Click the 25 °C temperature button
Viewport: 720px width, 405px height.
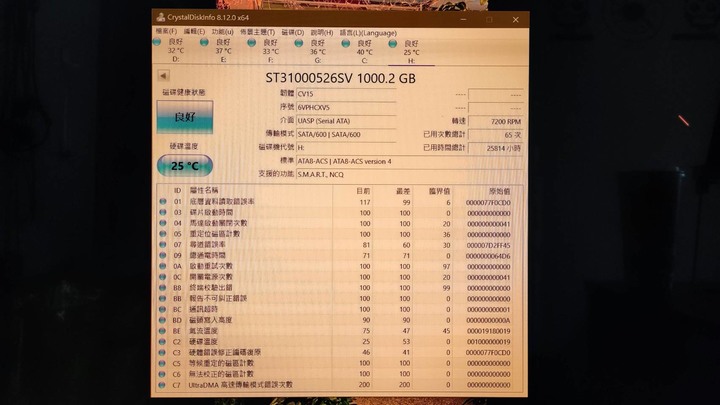pyautogui.click(x=185, y=166)
